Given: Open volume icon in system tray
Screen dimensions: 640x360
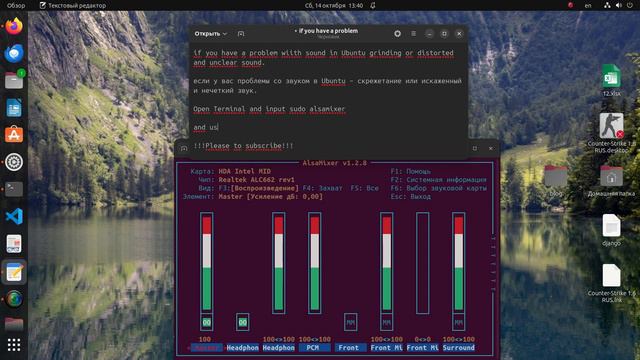Looking at the screenshot, I should (x=619, y=5).
